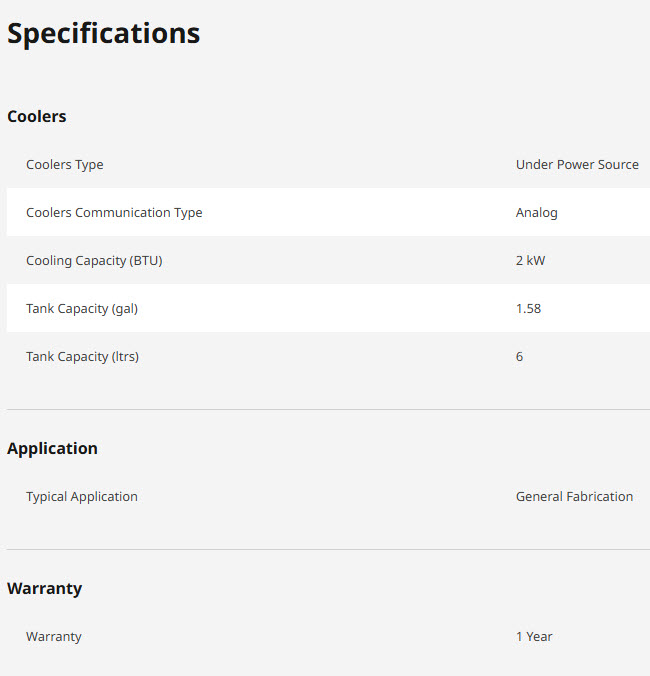Click the Tank Capacity (gal) label

click(x=82, y=308)
